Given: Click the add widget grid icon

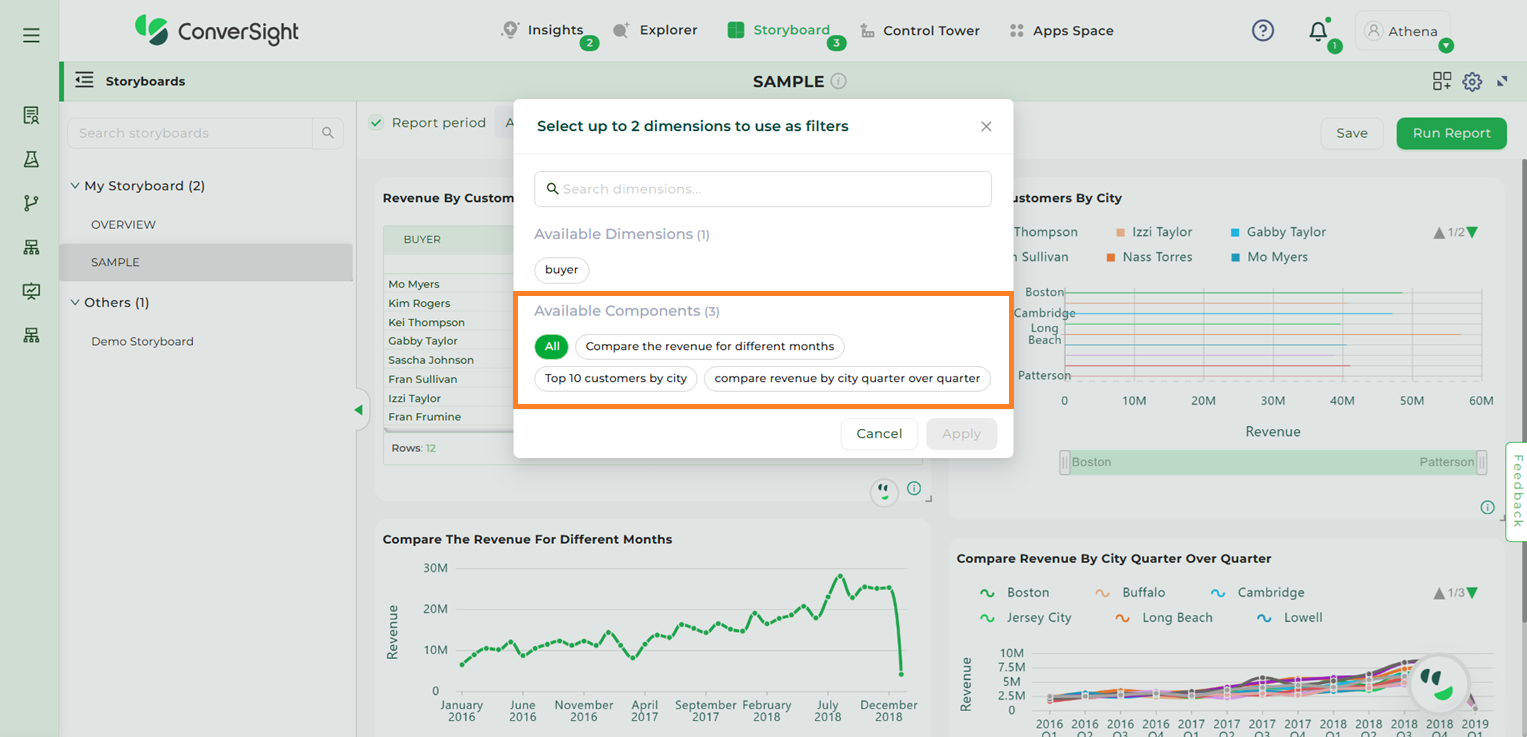Looking at the screenshot, I should (x=1441, y=82).
